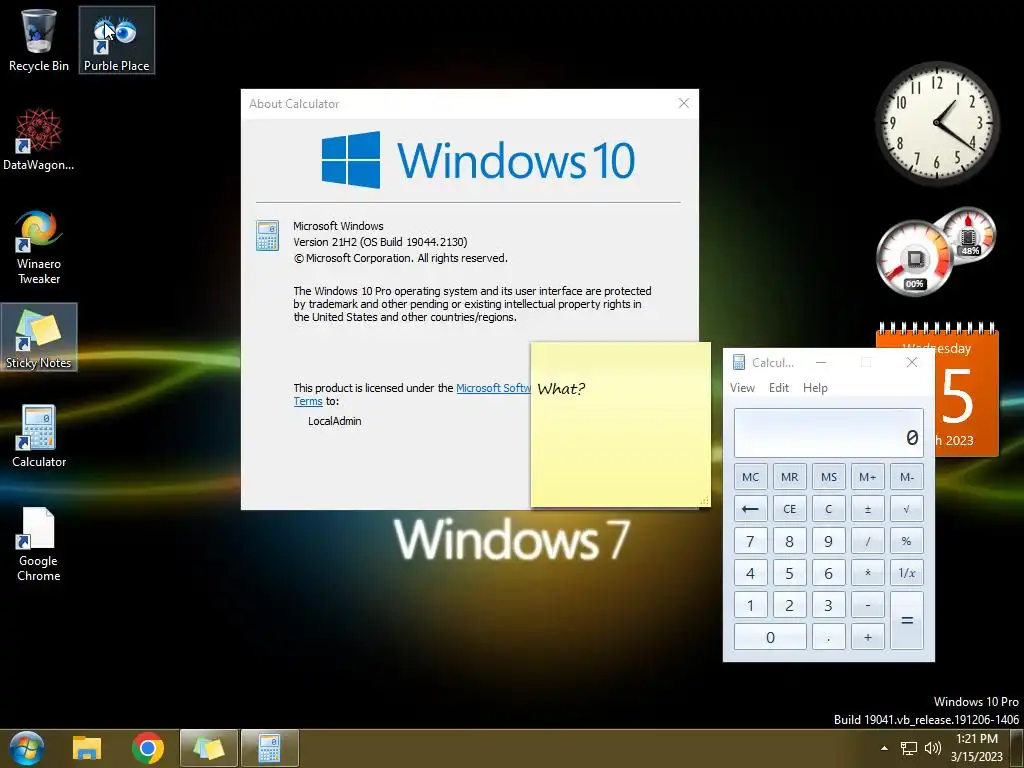
Task: Open the Sticky Notes desktop shortcut
Action: coord(39,337)
